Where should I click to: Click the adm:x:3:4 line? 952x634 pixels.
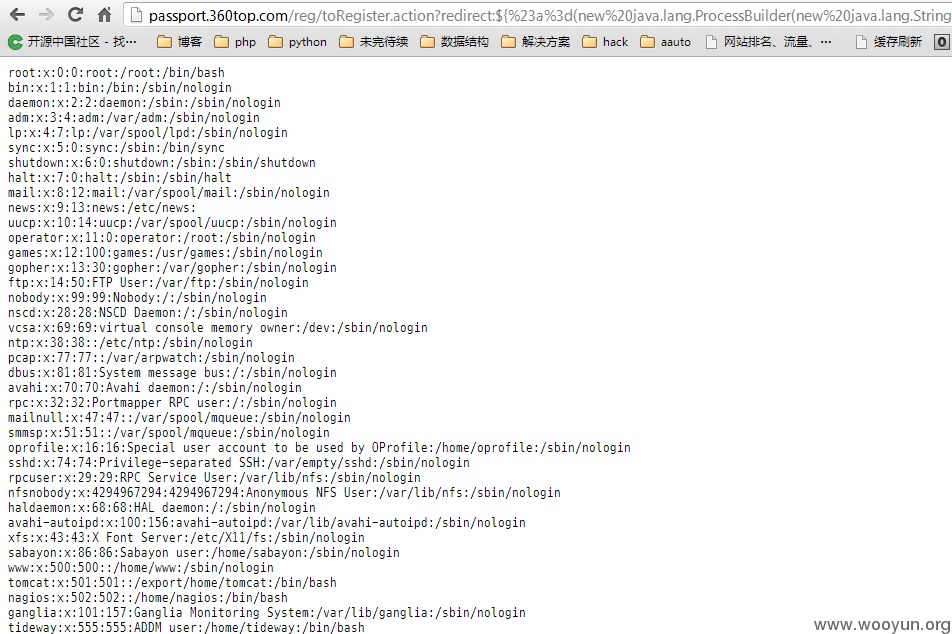(x=134, y=117)
